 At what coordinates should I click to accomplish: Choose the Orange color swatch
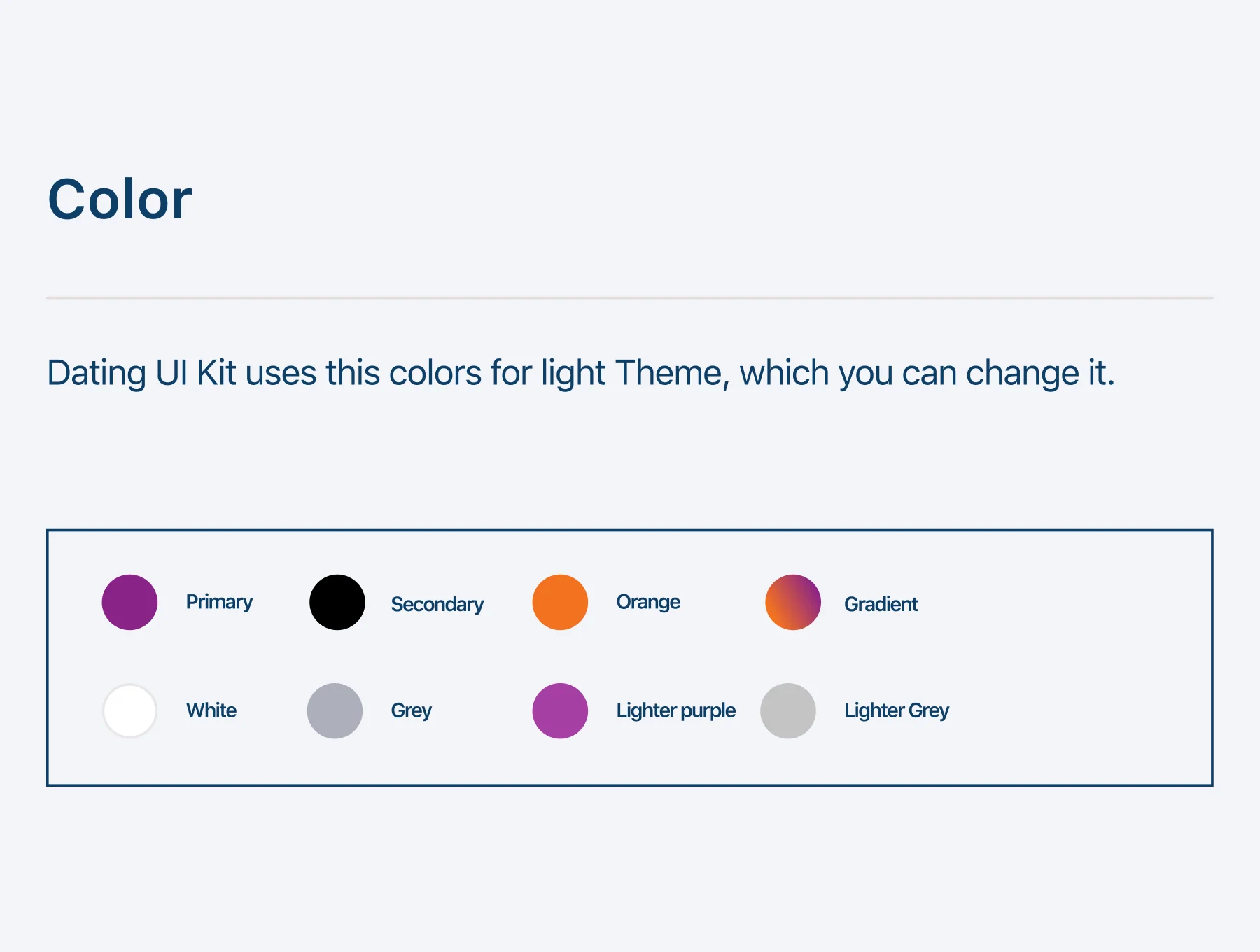(560, 602)
